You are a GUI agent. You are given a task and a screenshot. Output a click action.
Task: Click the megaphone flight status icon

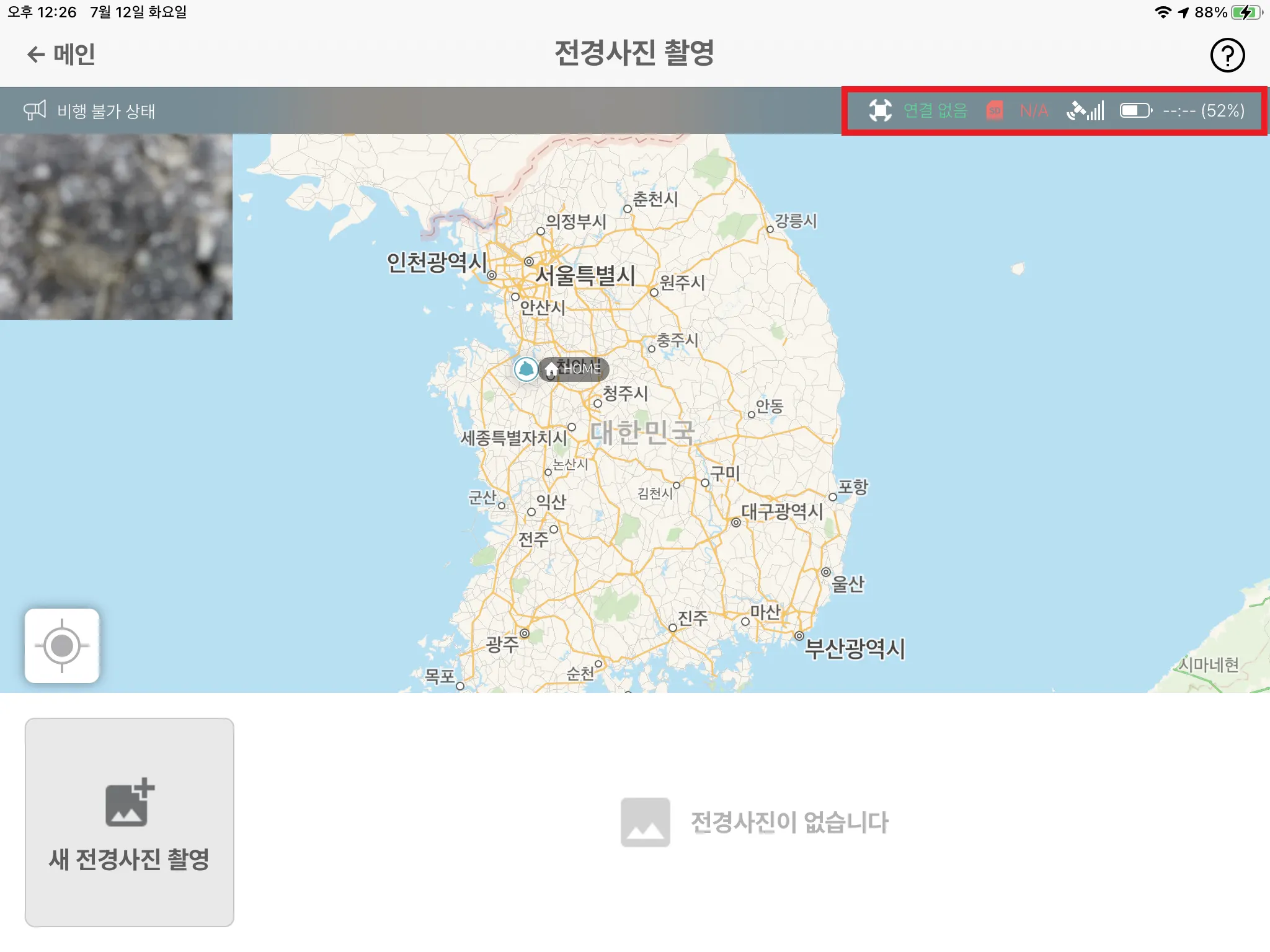tap(35, 110)
